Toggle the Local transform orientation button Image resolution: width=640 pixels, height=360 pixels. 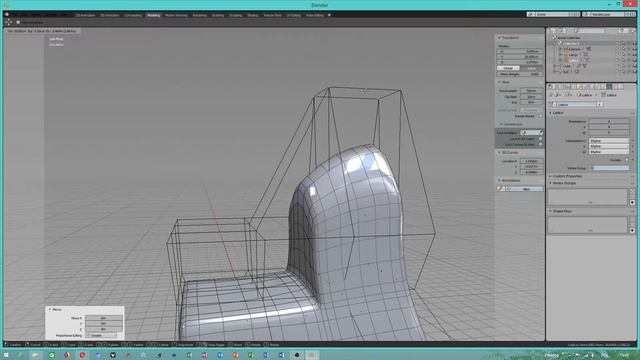coord(531,68)
